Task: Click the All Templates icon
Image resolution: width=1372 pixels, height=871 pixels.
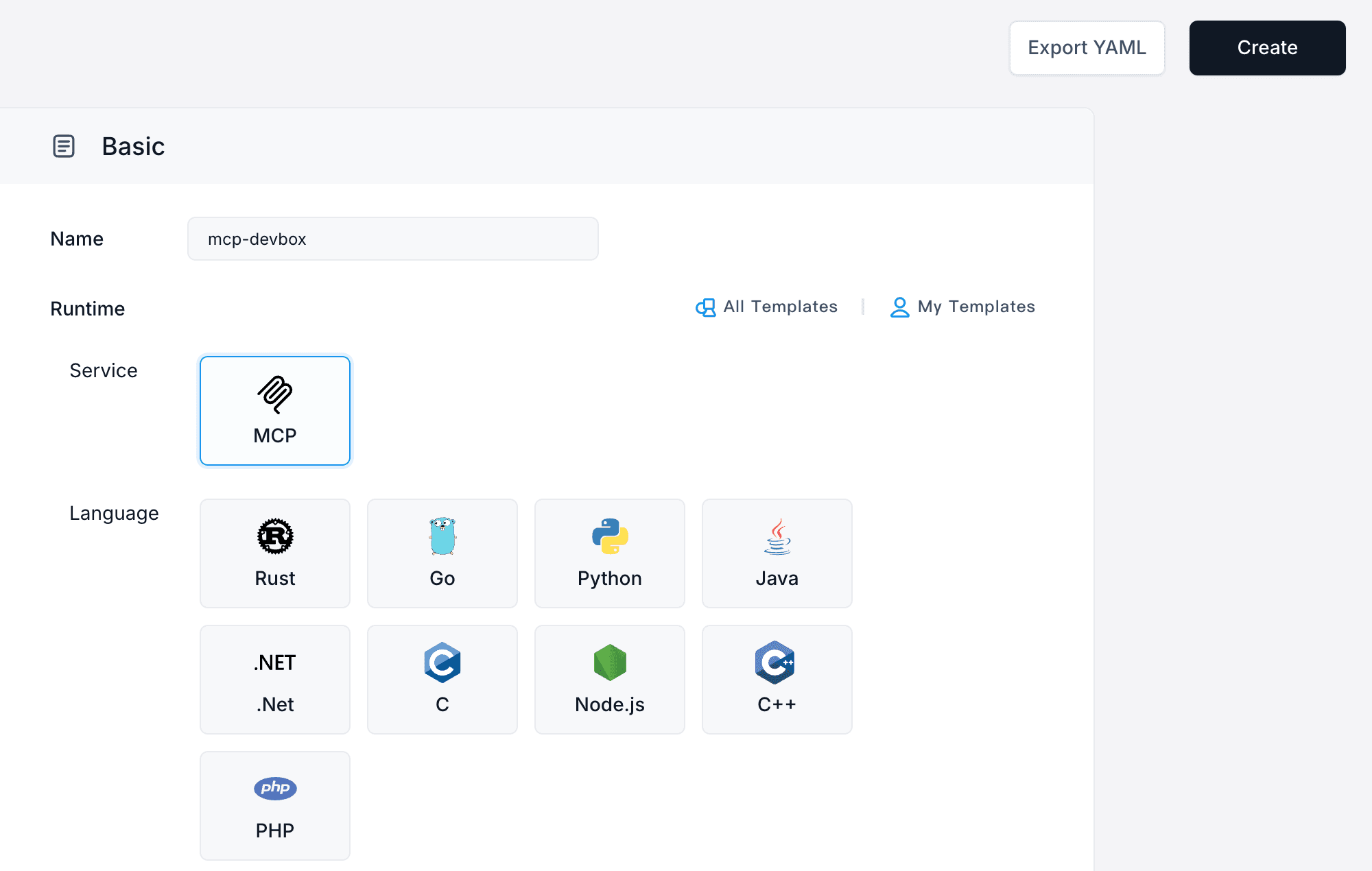Action: pyautogui.click(x=705, y=307)
